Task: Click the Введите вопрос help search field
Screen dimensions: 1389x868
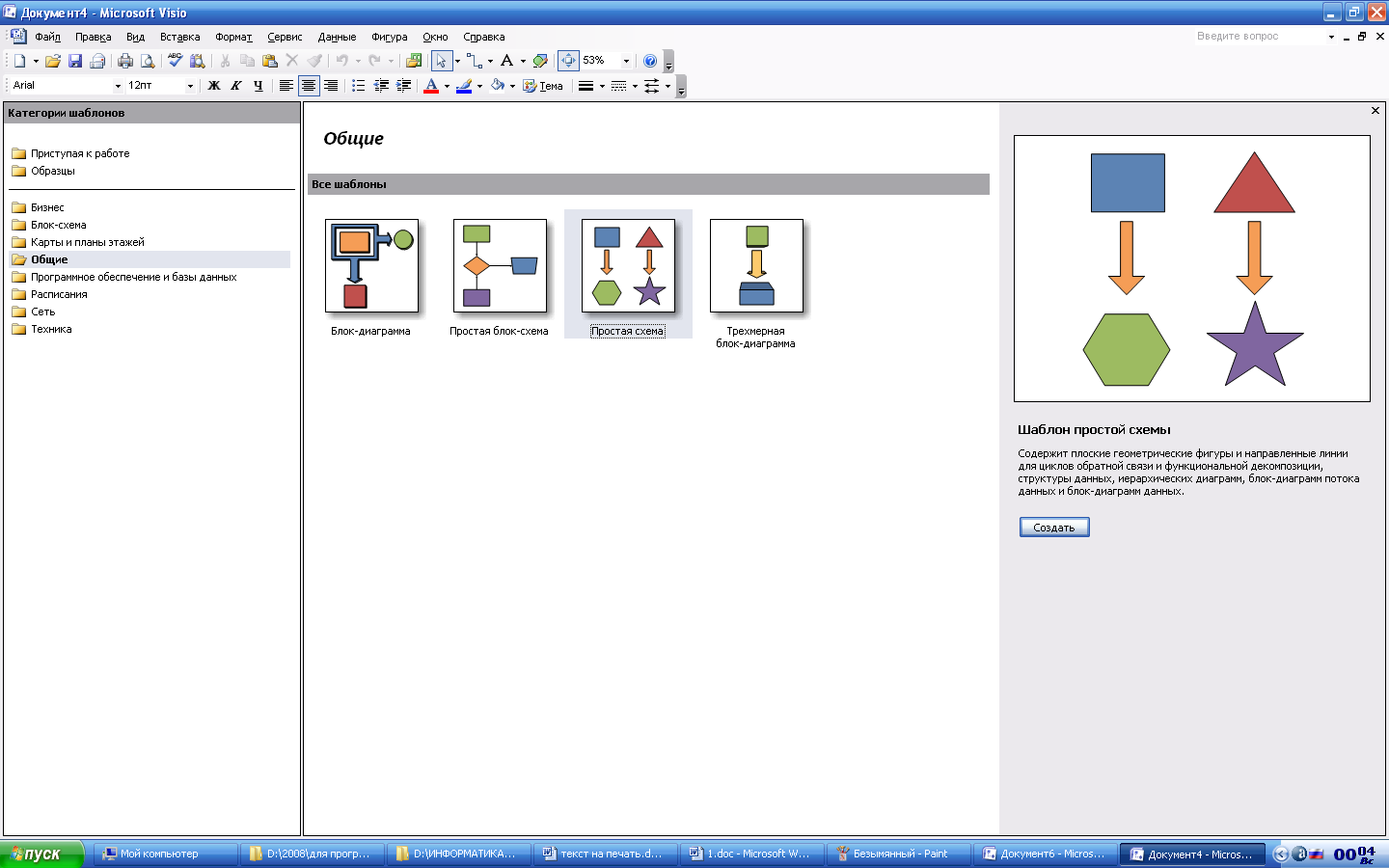Action: click(1260, 37)
